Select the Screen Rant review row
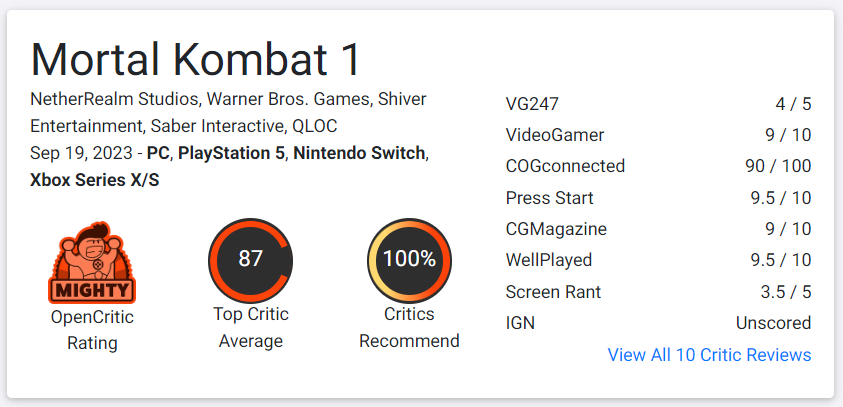The height and width of the screenshot is (407, 843). click(658, 292)
